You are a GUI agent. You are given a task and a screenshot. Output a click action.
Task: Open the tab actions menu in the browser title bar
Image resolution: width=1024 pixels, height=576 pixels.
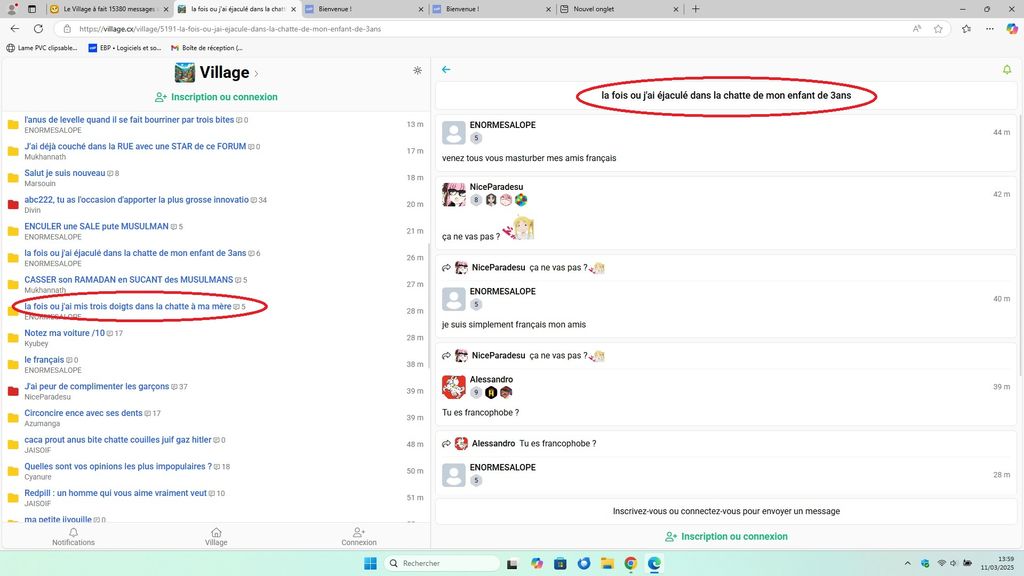(32, 9)
